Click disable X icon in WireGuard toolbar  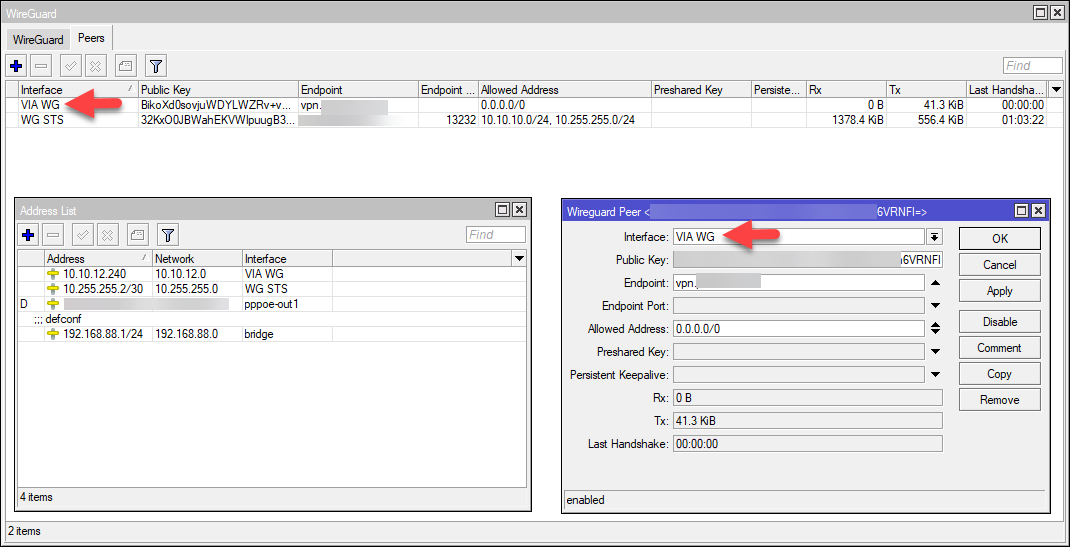tap(96, 66)
